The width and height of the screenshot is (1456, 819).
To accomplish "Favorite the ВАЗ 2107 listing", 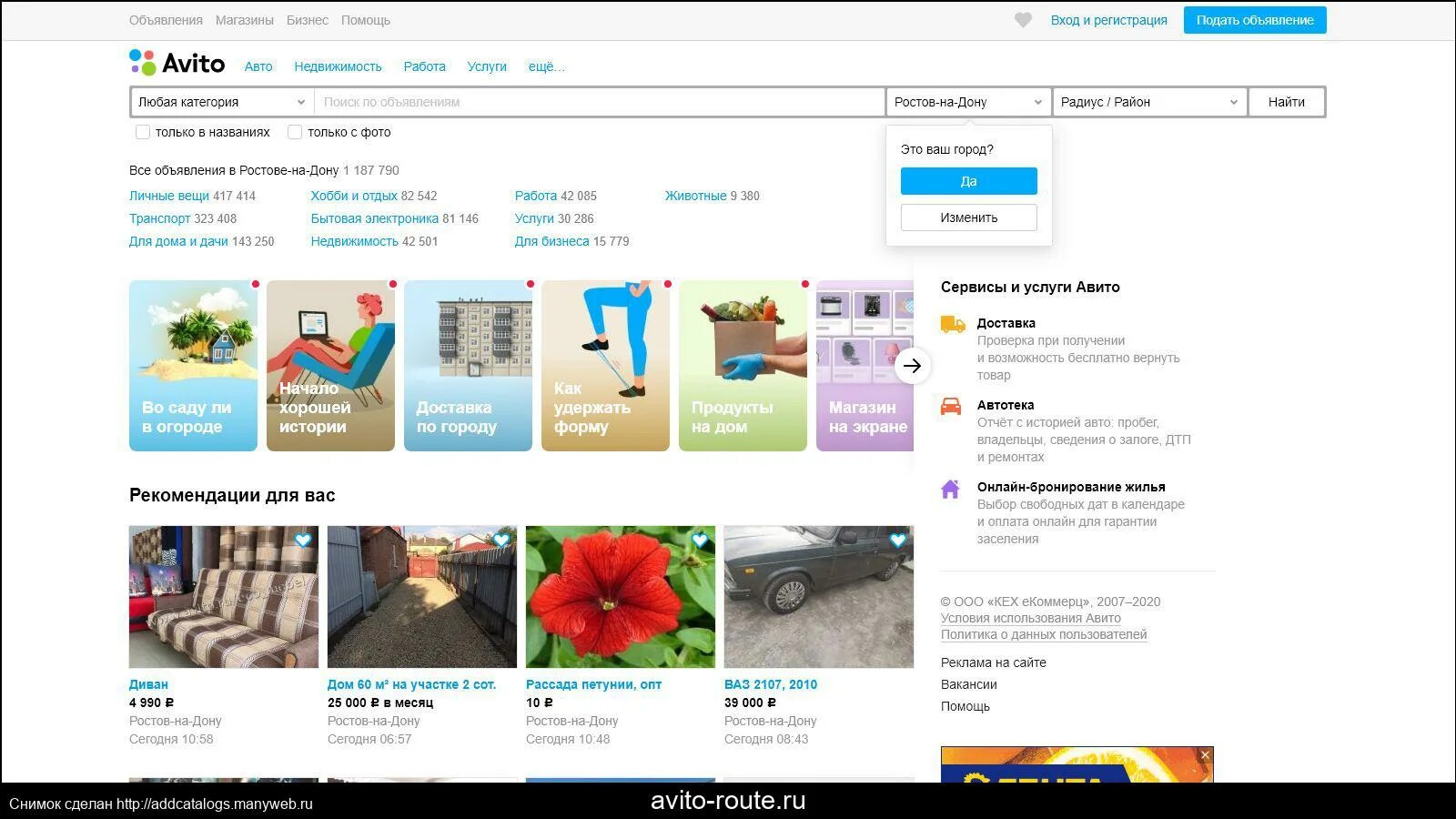I will (898, 540).
